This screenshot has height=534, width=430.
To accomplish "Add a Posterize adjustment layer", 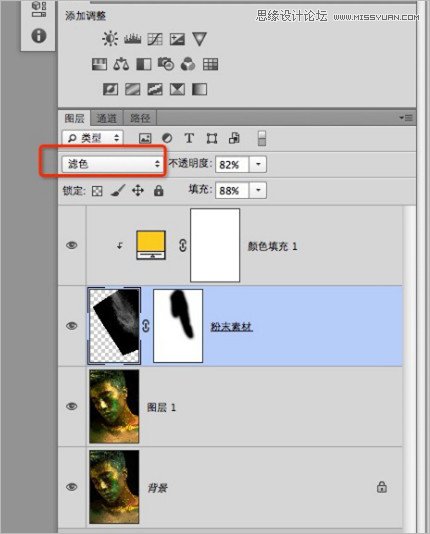I will (132, 89).
